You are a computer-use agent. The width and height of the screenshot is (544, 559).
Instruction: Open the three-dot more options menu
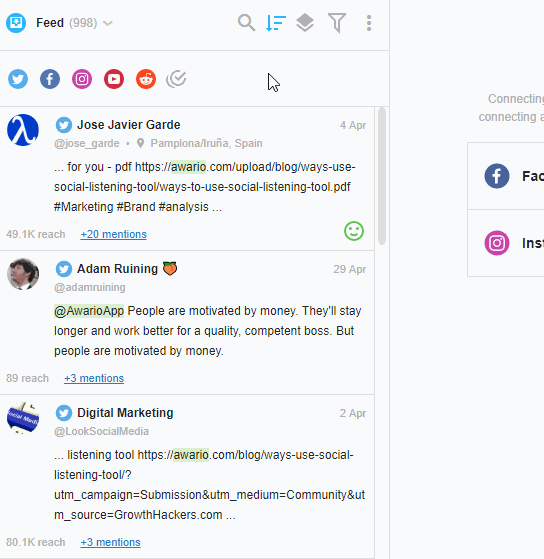point(369,23)
